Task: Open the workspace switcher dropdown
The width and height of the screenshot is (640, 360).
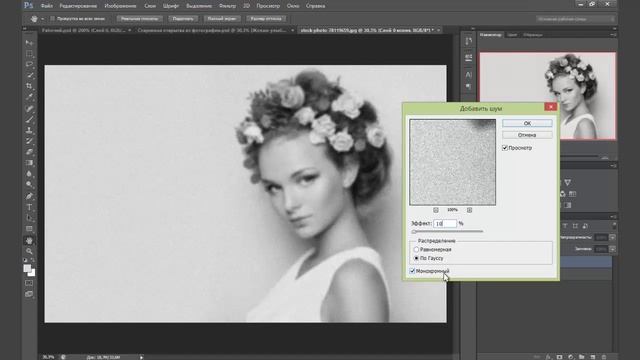Action: pos(576,19)
